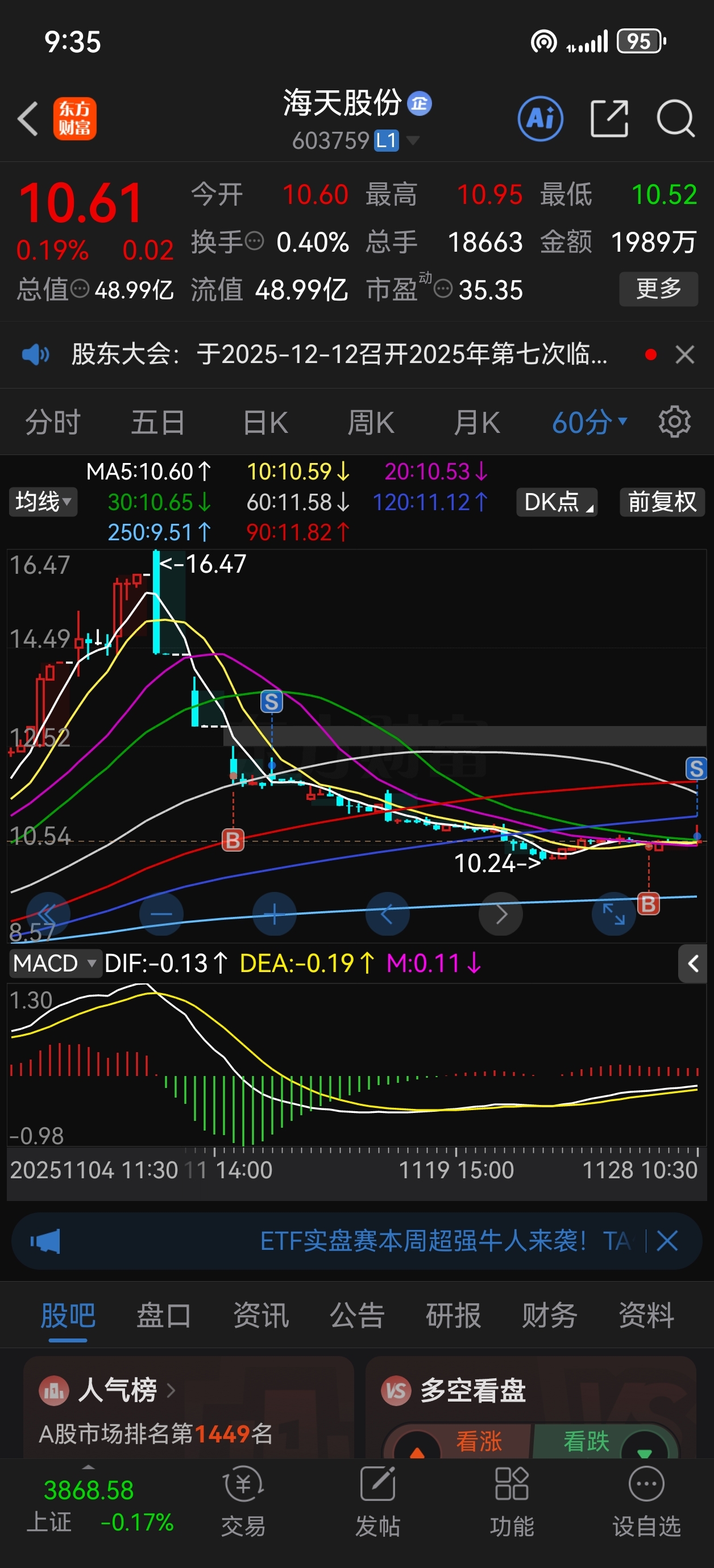Expand the DK点 dropdown
714x1568 pixels.
coord(557,502)
